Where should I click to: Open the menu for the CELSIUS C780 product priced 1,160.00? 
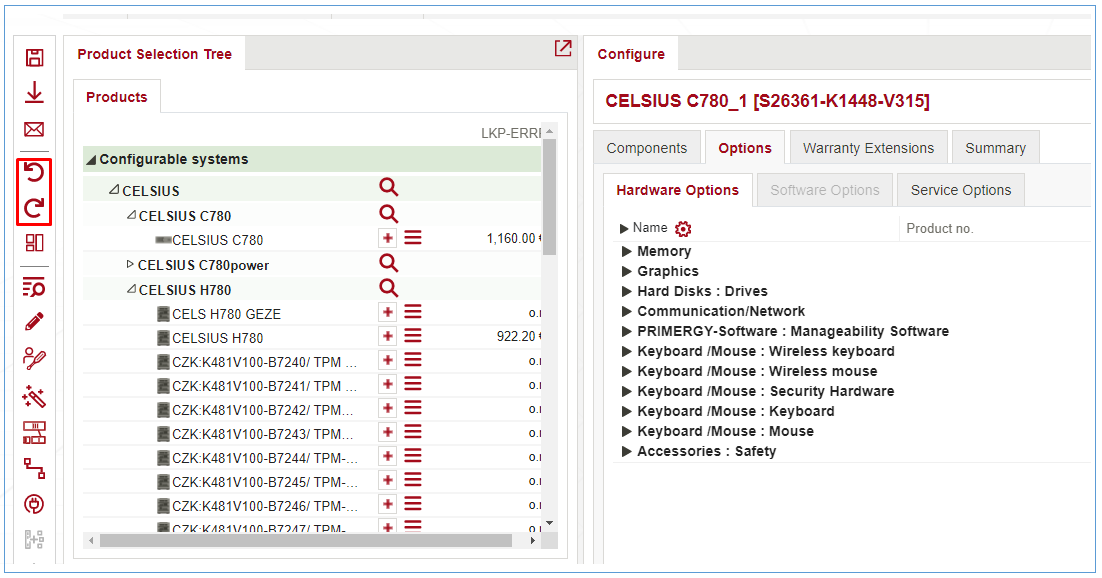point(413,238)
